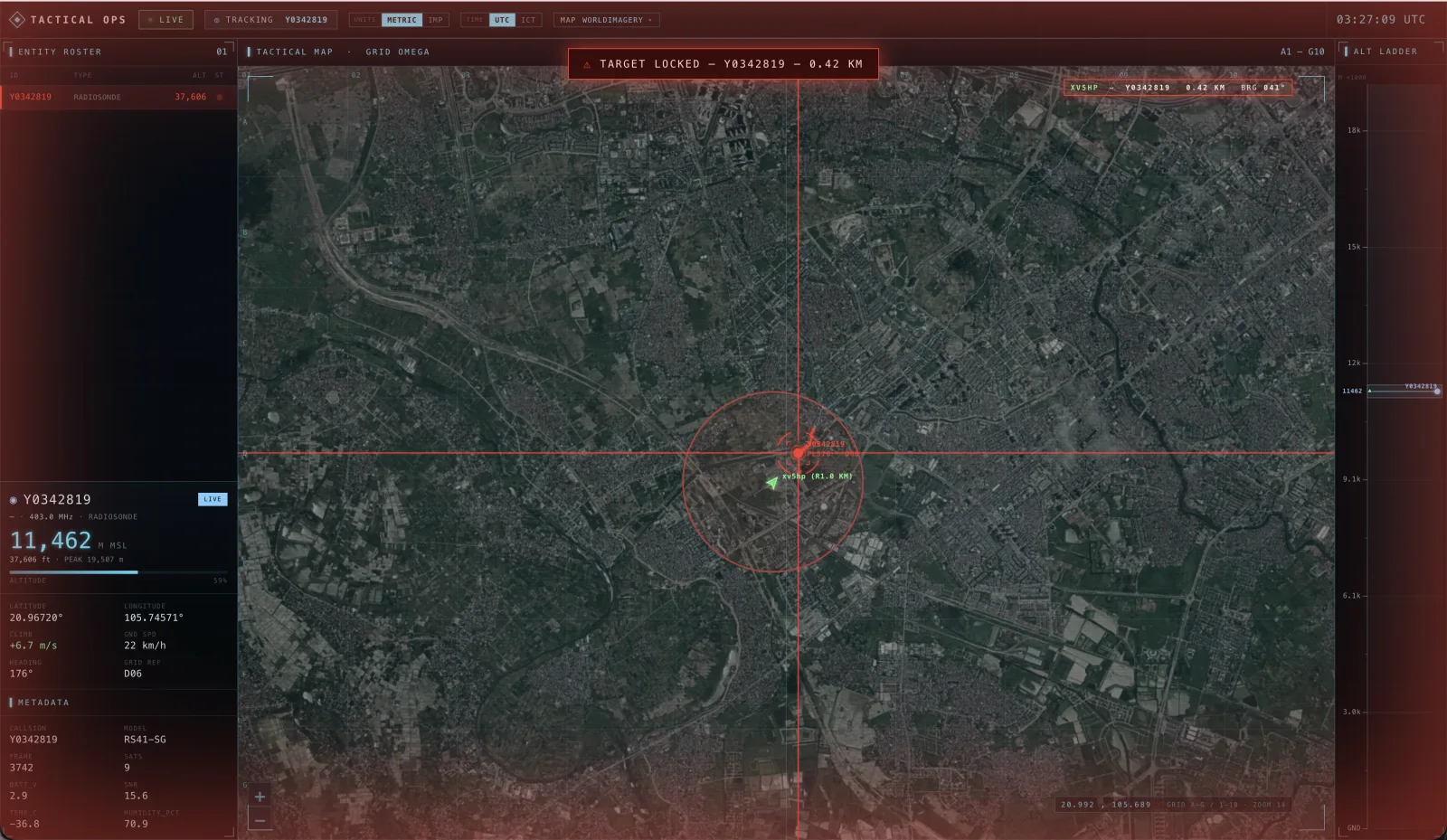1447x840 pixels.
Task: Set time display to ICT
Action: [x=528, y=20]
